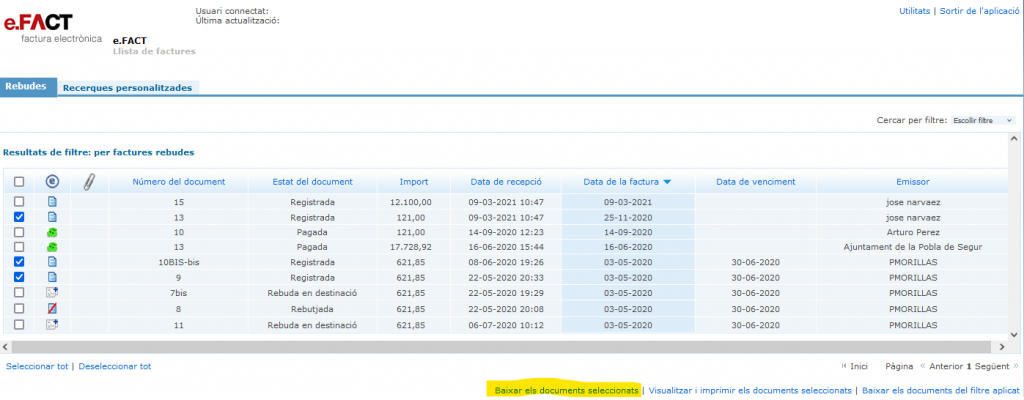Image resolution: width=1024 pixels, height=400 pixels.
Task: Click the paperclip attachments column icon
Action: tap(88, 182)
